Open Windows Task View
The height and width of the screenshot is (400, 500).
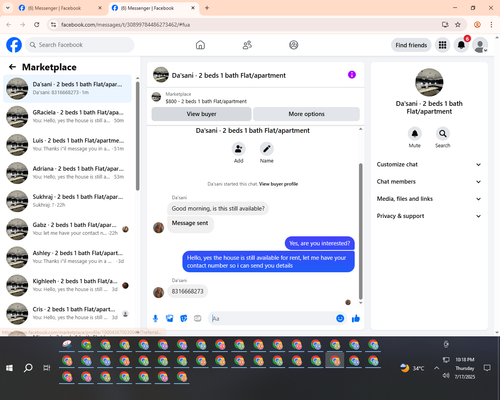coord(47,368)
